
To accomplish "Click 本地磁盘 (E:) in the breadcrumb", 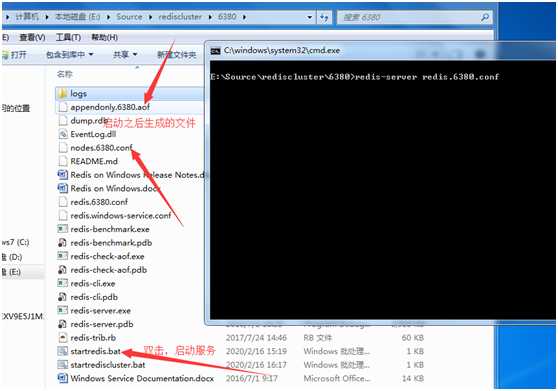I will (x=78, y=17).
